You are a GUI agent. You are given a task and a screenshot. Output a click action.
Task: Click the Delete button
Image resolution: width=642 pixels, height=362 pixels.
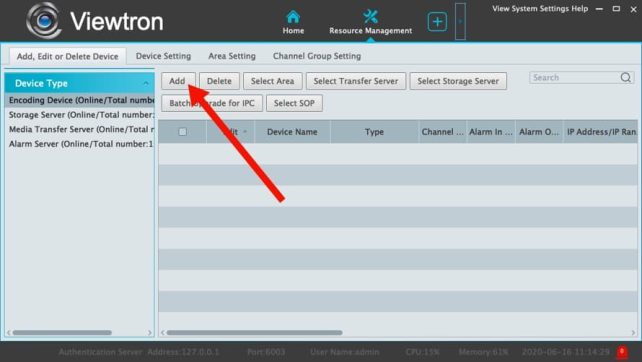click(219, 81)
